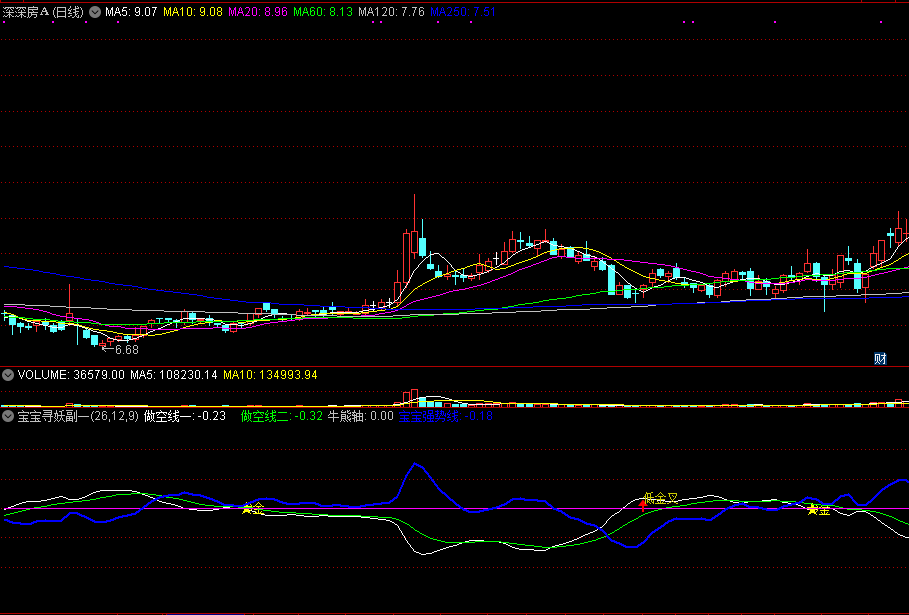
Task: Click the rightmost 黄金 star marker
Action: (813, 510)
